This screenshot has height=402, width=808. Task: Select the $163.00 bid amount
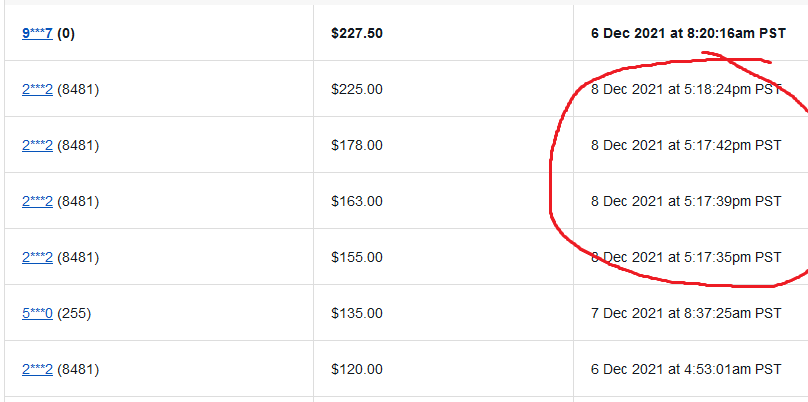coord(356,201)
